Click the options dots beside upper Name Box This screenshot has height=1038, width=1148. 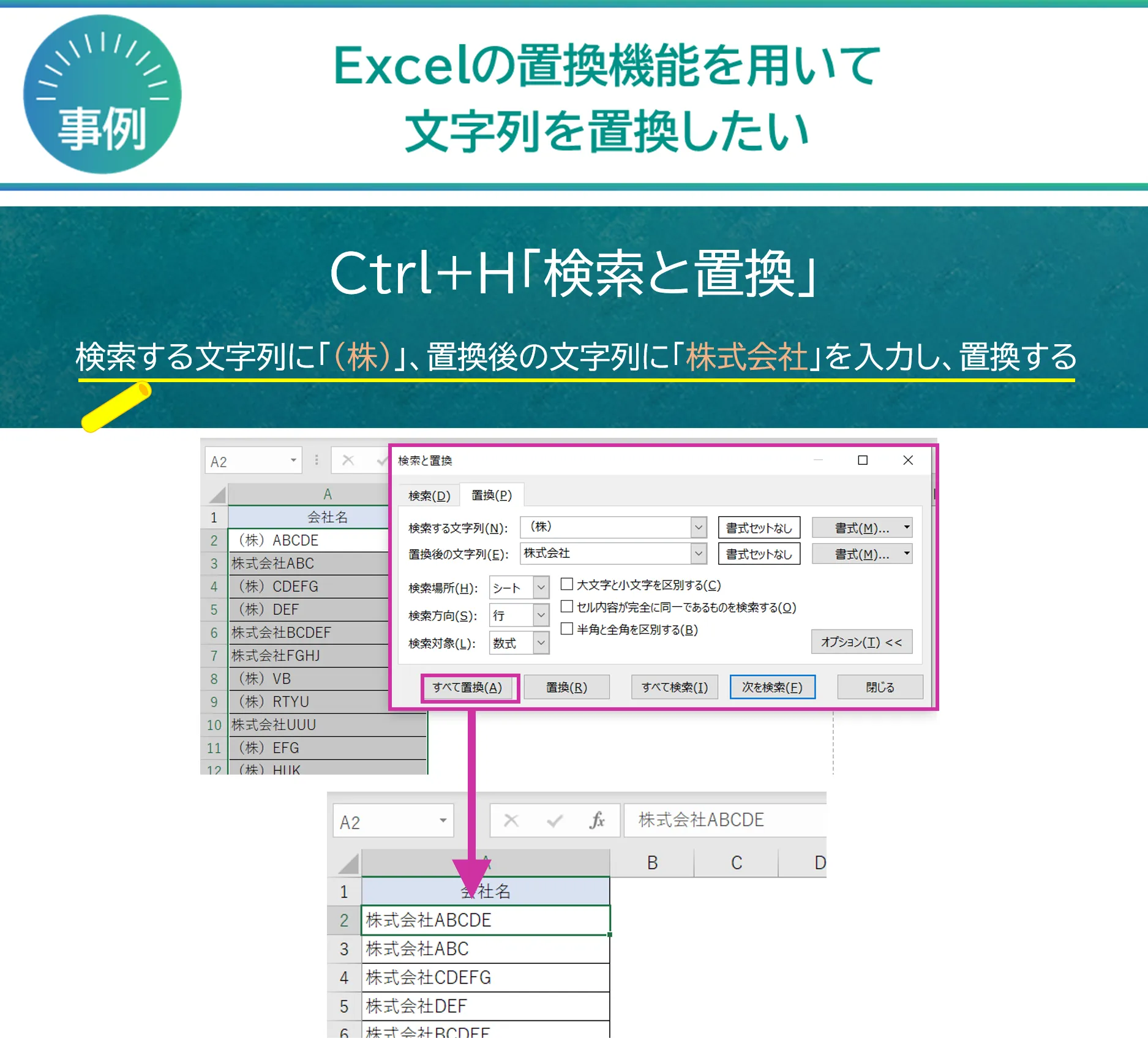coord(317,460)
